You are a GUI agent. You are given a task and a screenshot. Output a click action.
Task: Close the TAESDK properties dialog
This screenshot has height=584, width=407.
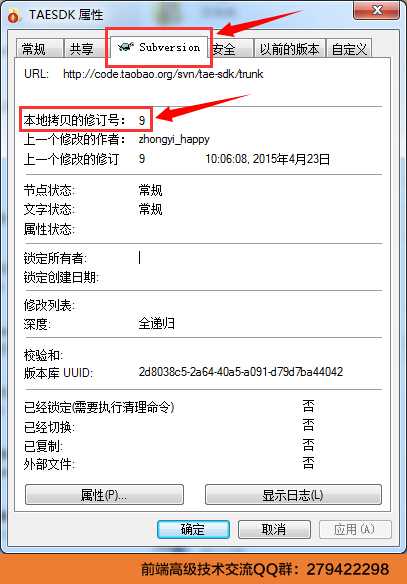click(x=376, y=10)
